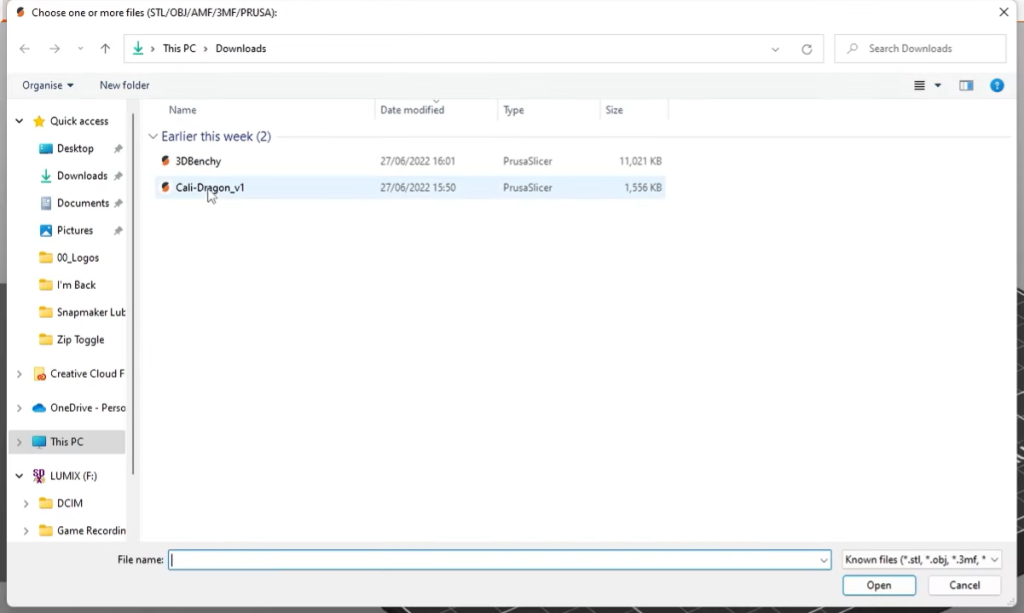Sort files by Date modified column
Screen dimensions: 1024x613
point(412,110)
